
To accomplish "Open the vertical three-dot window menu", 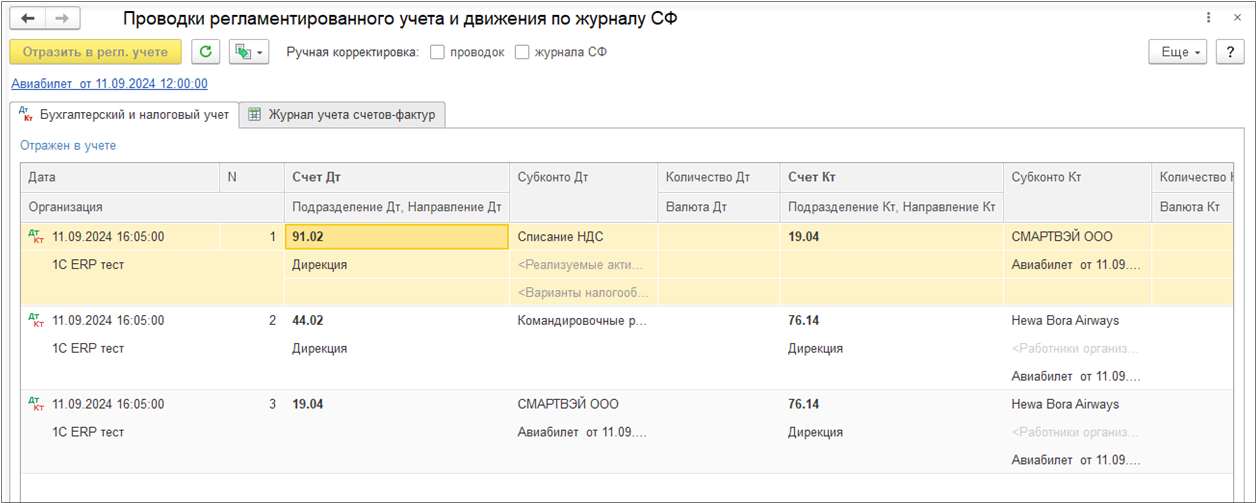I will tap(1210, 19).
